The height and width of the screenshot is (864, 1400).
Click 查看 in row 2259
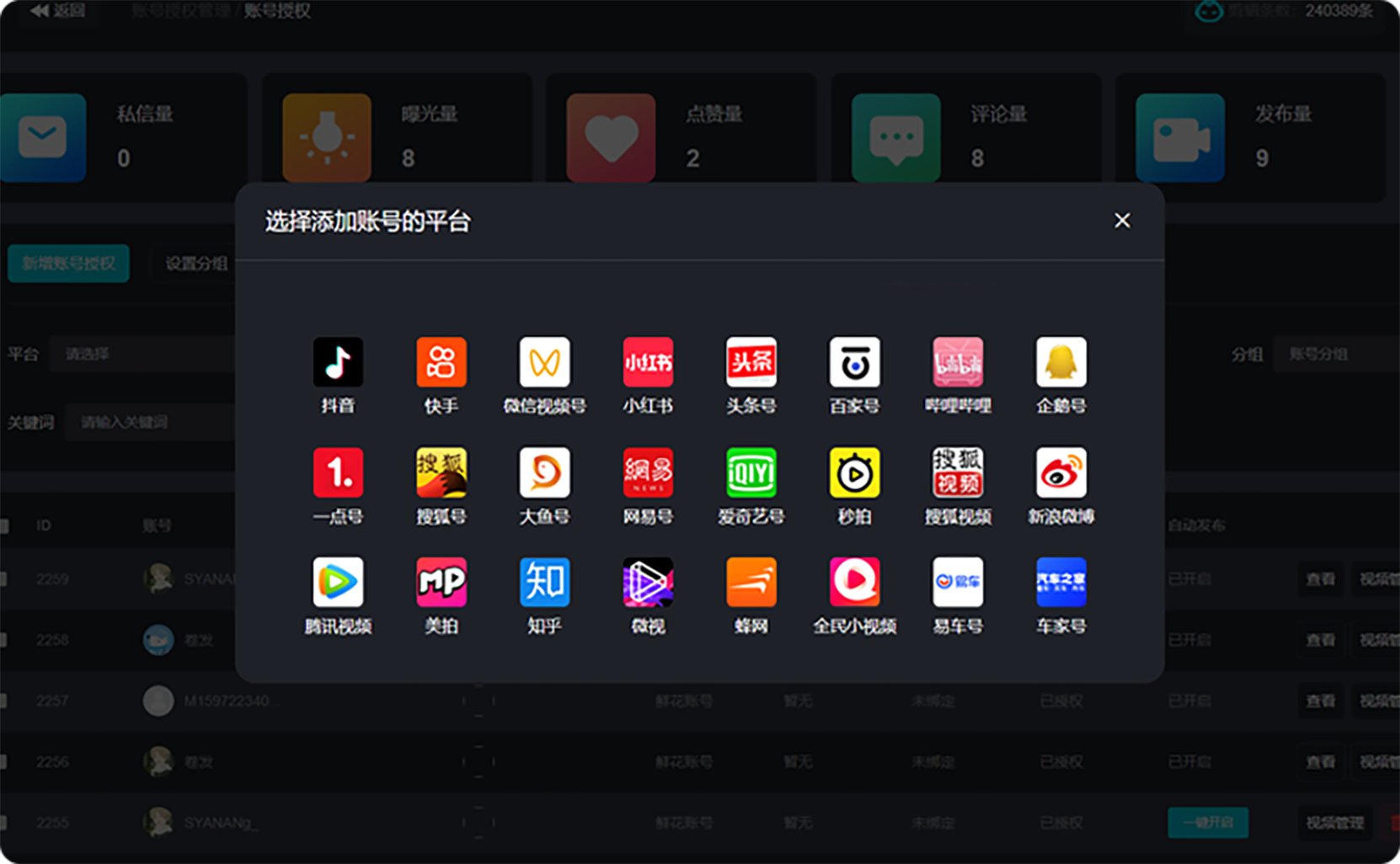(1320, 579)
